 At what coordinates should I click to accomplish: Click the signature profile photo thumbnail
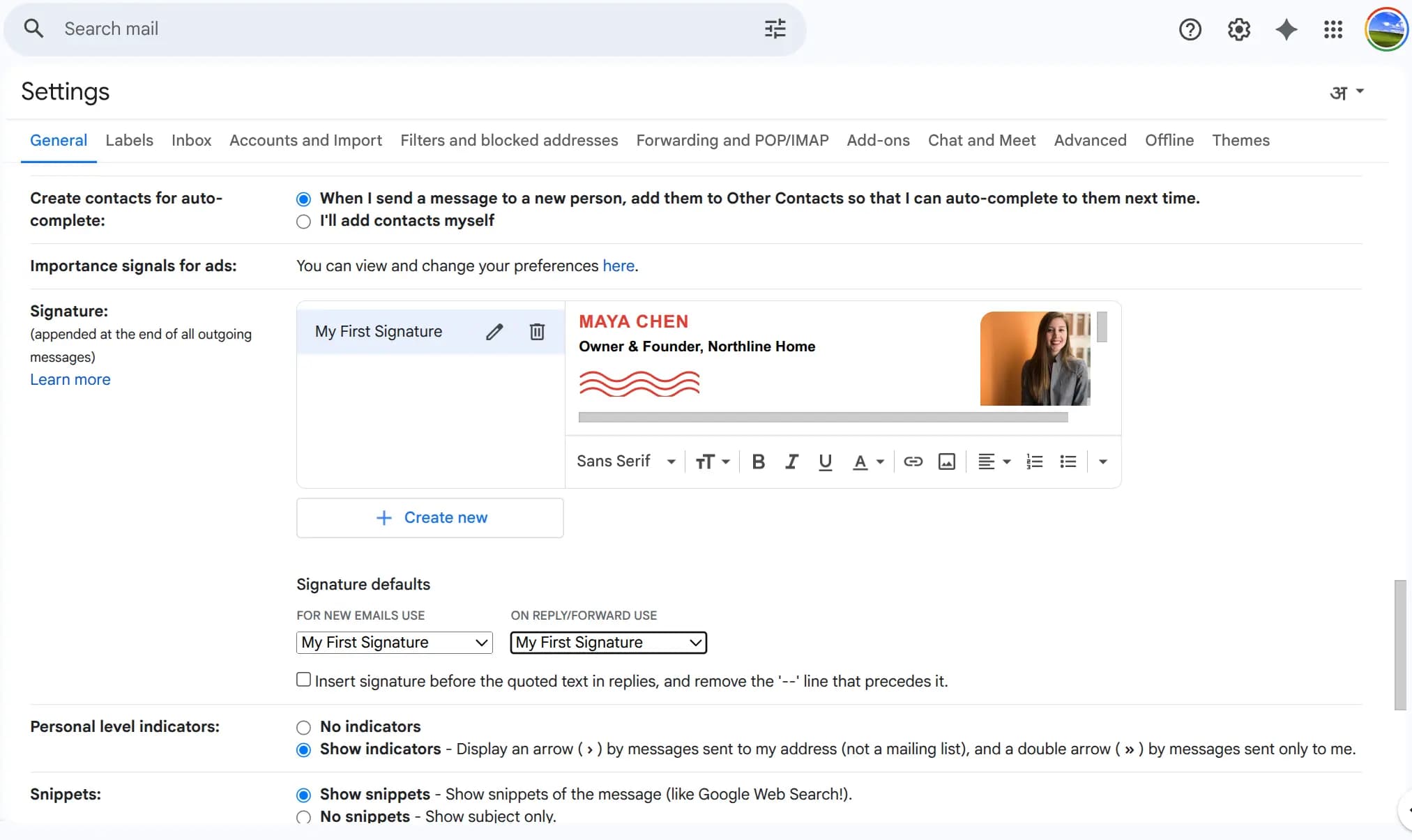click(x=1035, y=358)
